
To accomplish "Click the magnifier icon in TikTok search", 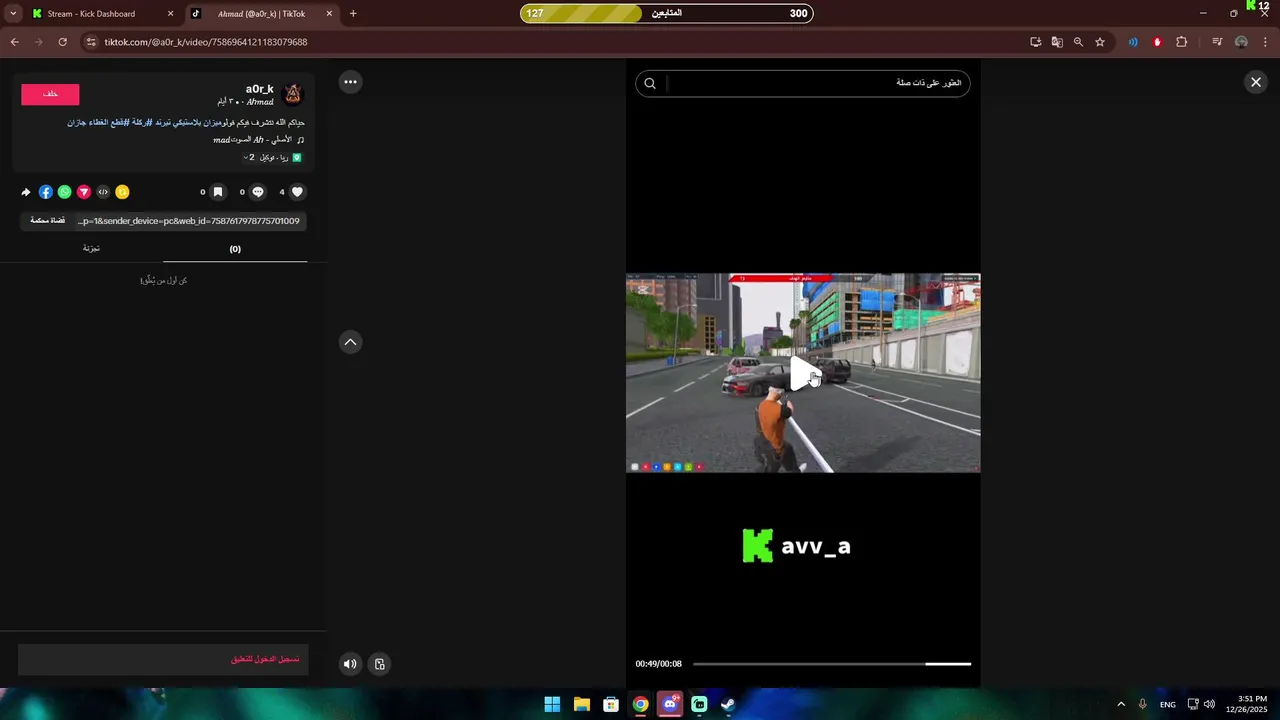I will tap(650, 83).
